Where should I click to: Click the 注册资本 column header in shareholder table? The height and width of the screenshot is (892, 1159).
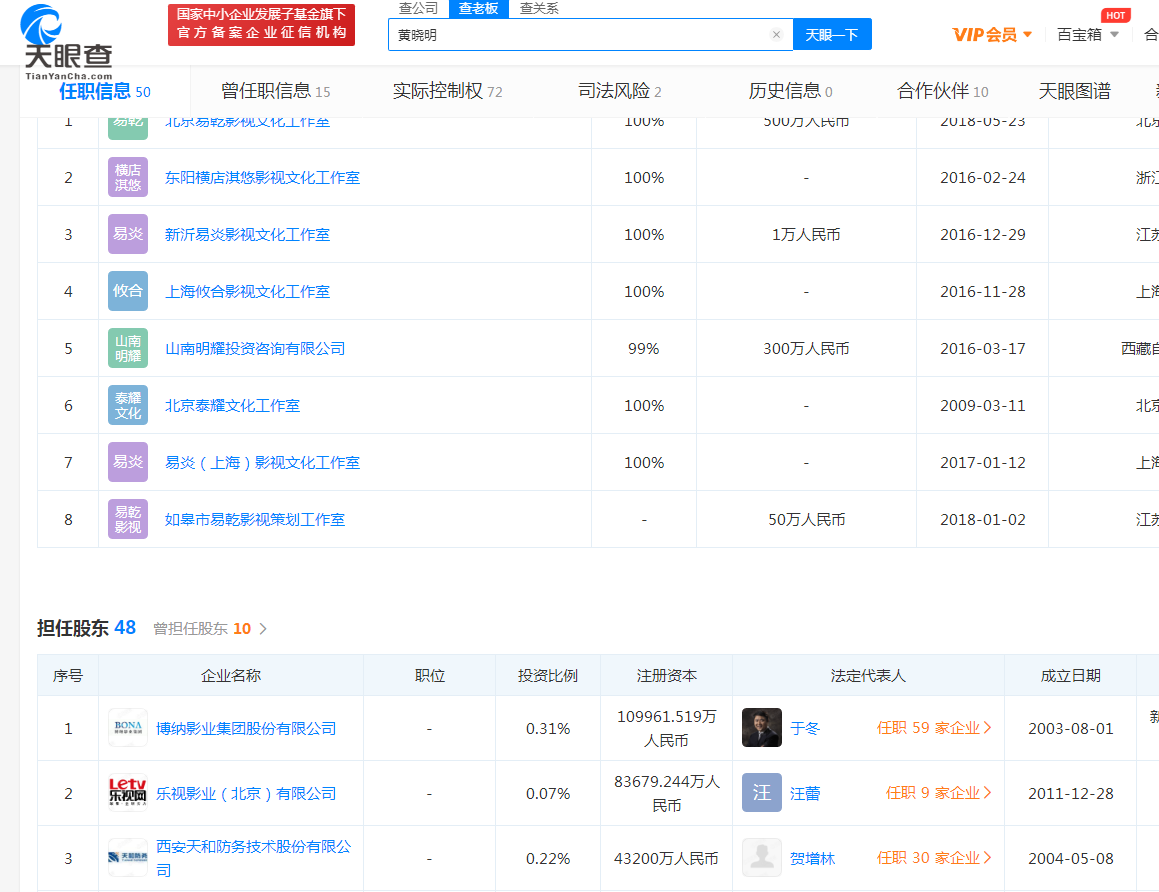pyautogui.click(x=667, y=675)
